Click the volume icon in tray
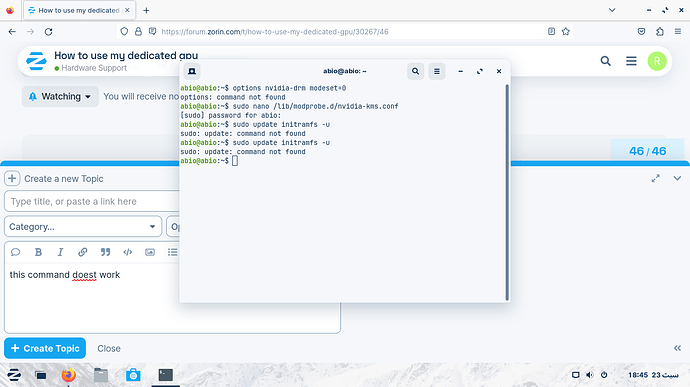690x387 pixels. point(590,375)
